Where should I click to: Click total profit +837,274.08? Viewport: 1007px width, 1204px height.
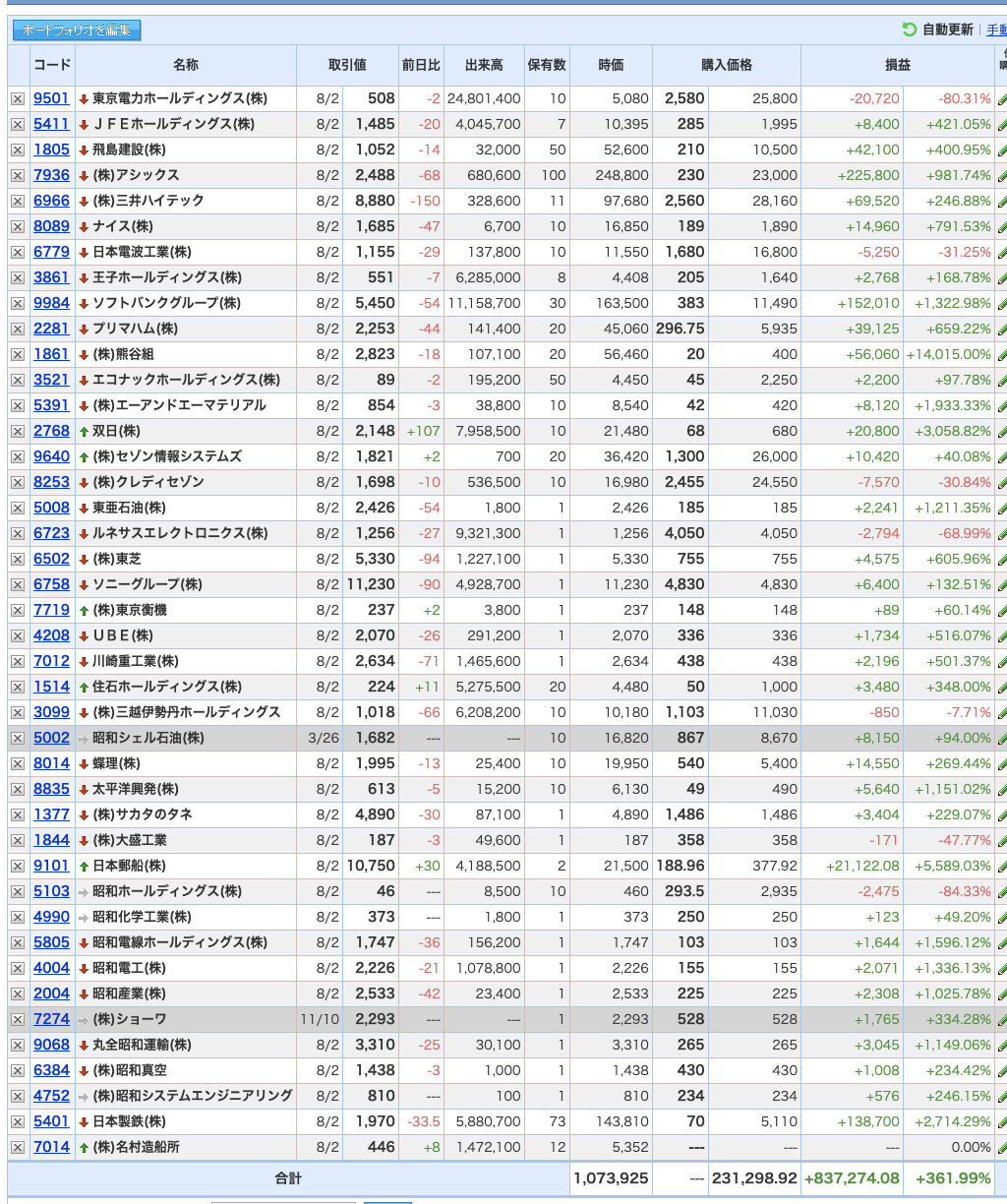(852, 1178)
